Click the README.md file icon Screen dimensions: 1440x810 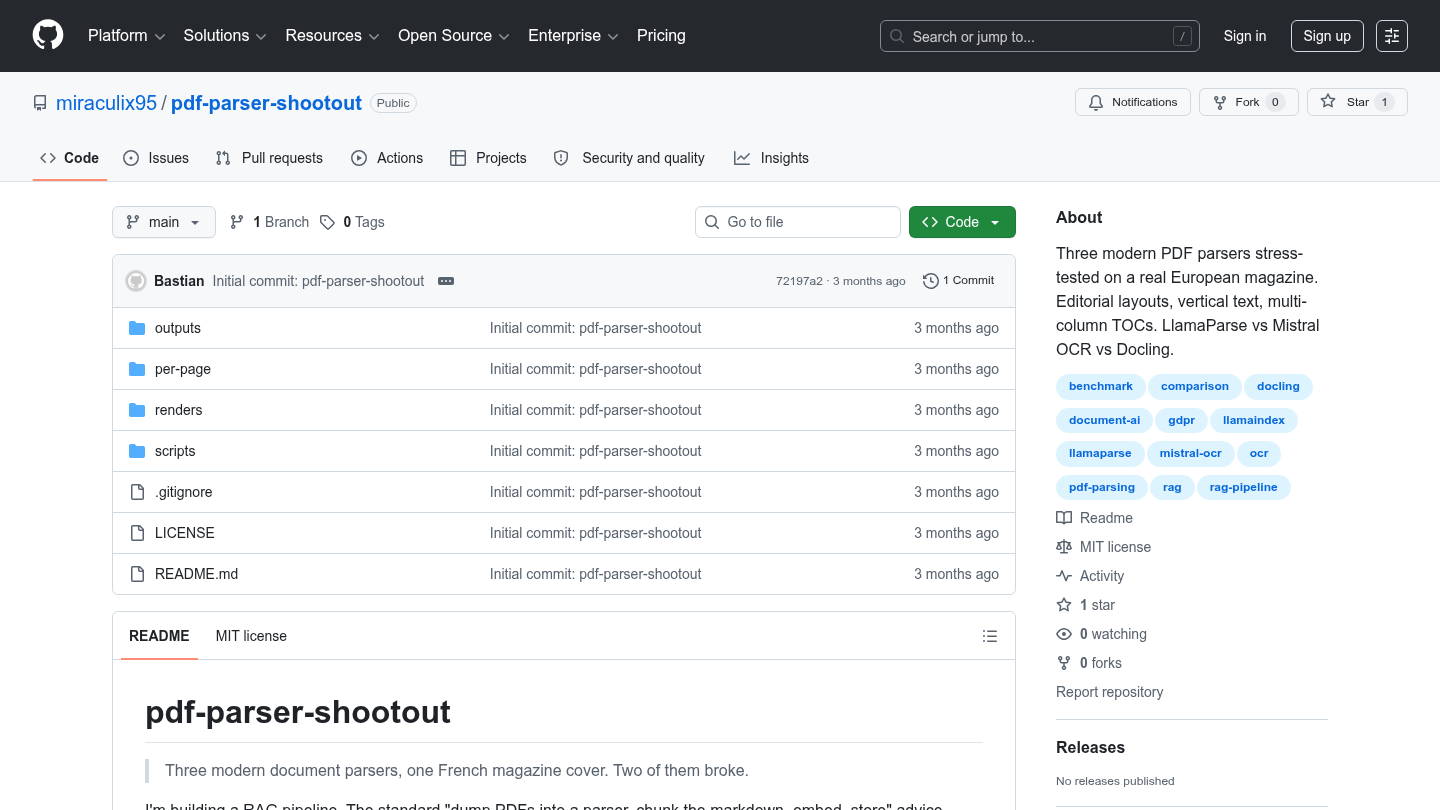coord(137,574)
